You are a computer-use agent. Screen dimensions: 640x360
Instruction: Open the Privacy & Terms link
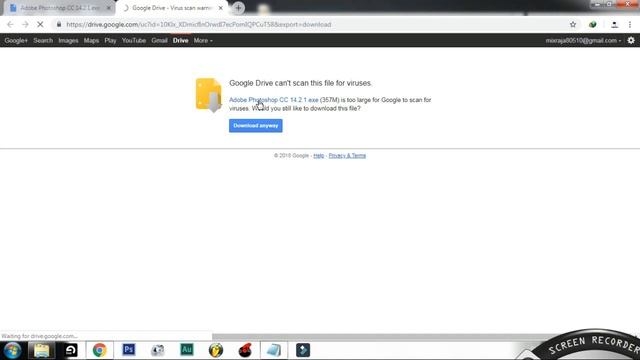point(347,156)
